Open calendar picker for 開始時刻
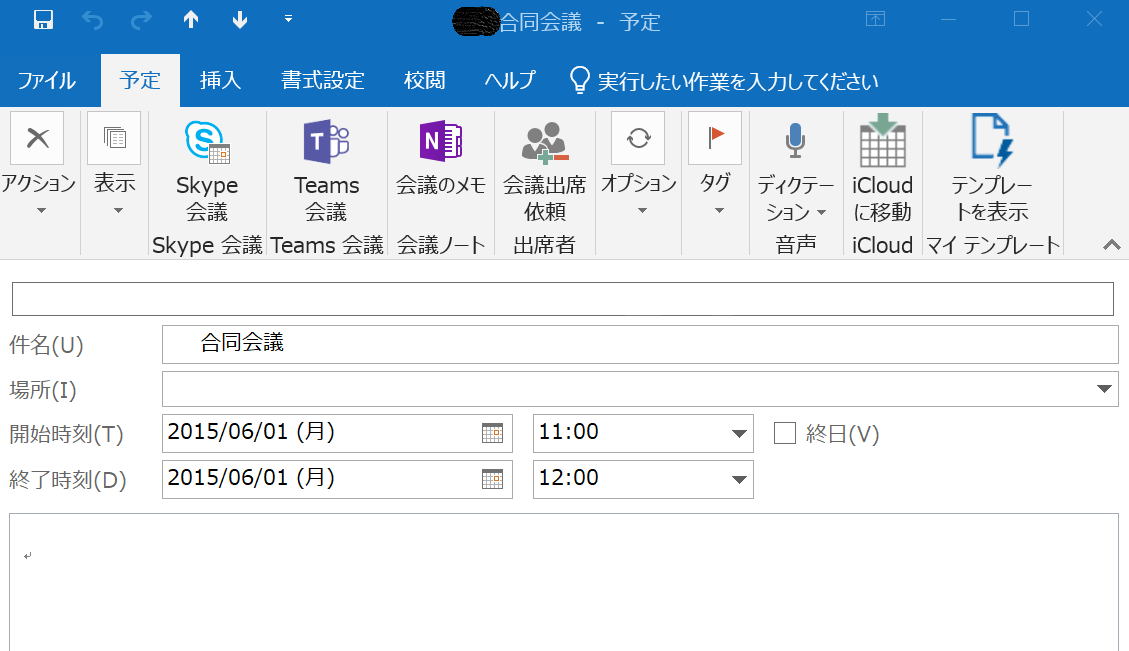Image resolution: width=1129 pixels, height=651 pixels. point(492,434)
